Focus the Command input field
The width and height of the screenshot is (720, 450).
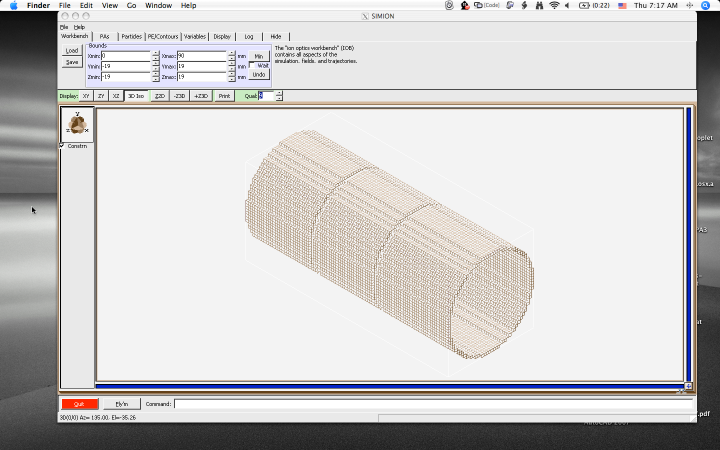(x=433, y=404)
